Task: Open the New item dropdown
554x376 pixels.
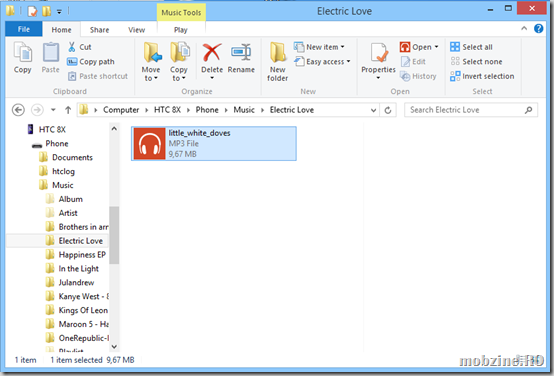Action: tap(319, 47)
